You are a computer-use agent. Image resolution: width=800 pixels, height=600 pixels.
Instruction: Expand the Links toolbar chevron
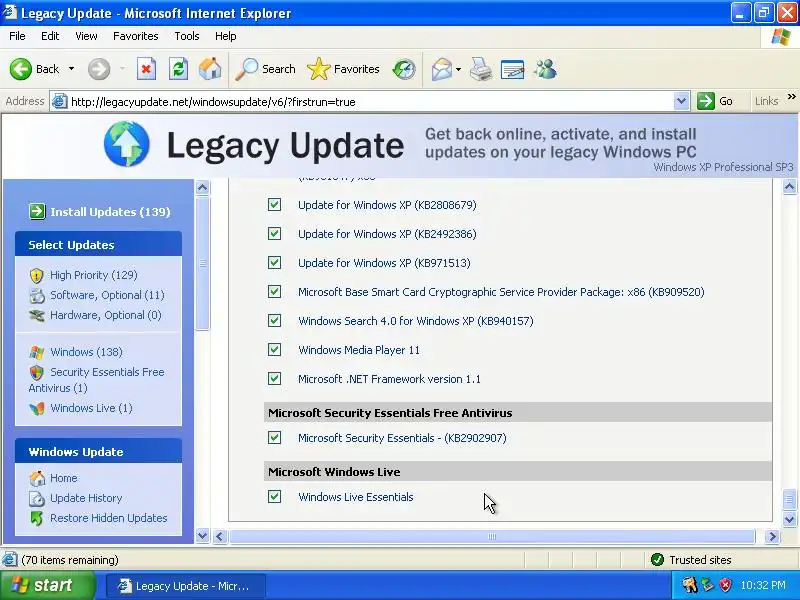(791, 97)
